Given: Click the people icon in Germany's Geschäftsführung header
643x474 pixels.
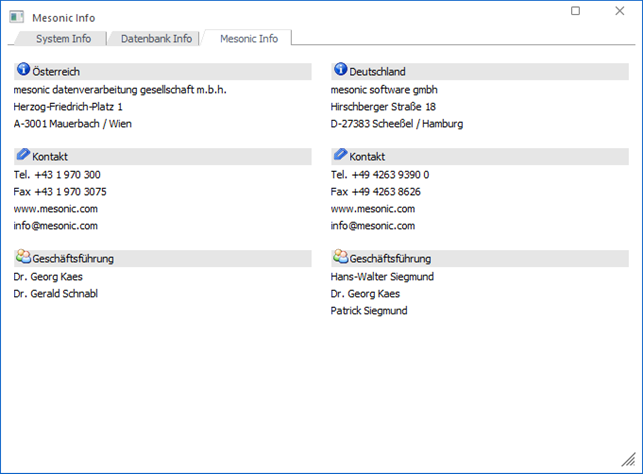Looking at the screenshot, I should (x=340, y=257).
